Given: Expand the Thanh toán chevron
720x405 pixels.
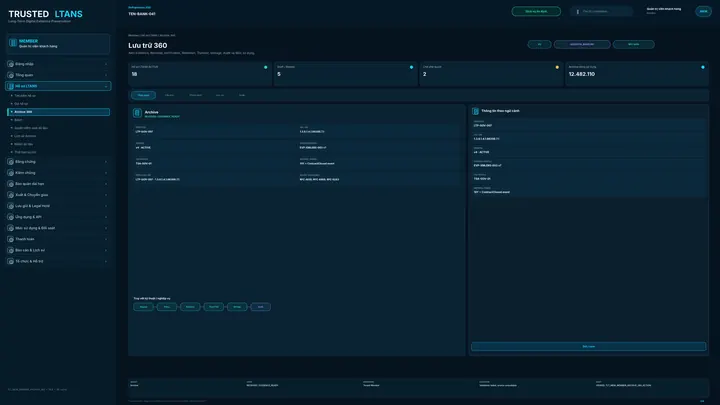Looking at the screenshot, I should 106,239.
